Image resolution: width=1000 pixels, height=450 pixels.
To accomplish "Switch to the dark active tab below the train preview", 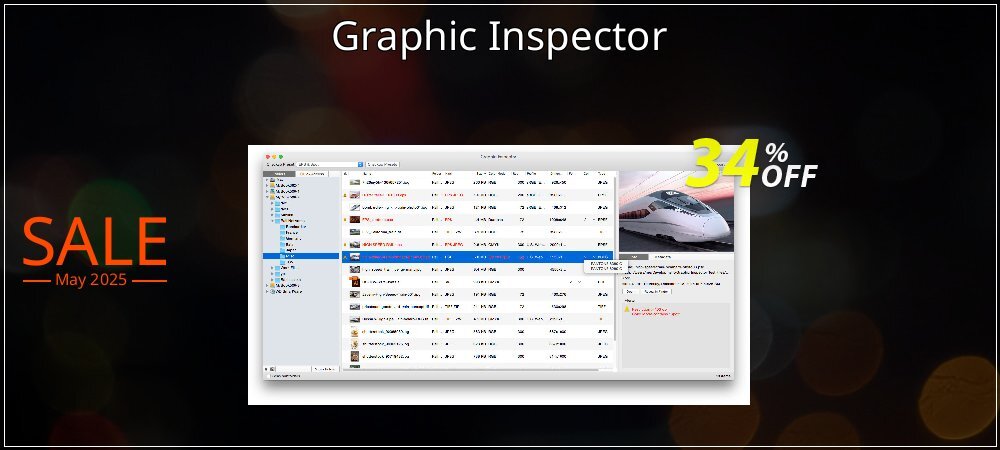I will pyautogui.click(x=634, y=257).
